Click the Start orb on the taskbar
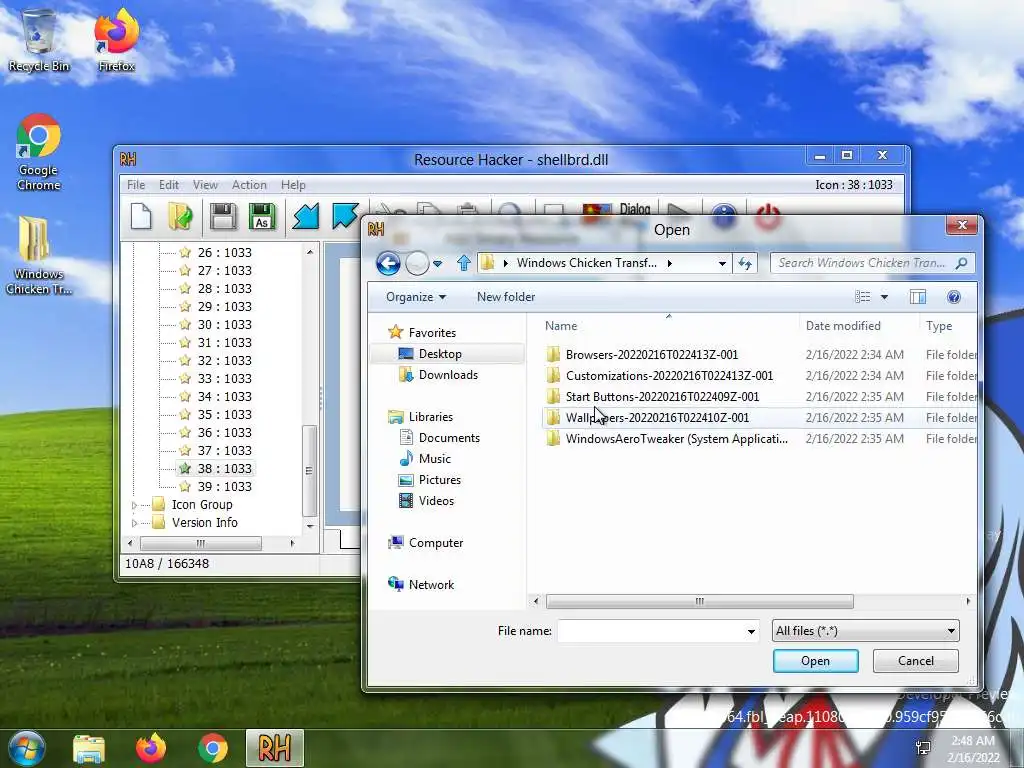 27,748
